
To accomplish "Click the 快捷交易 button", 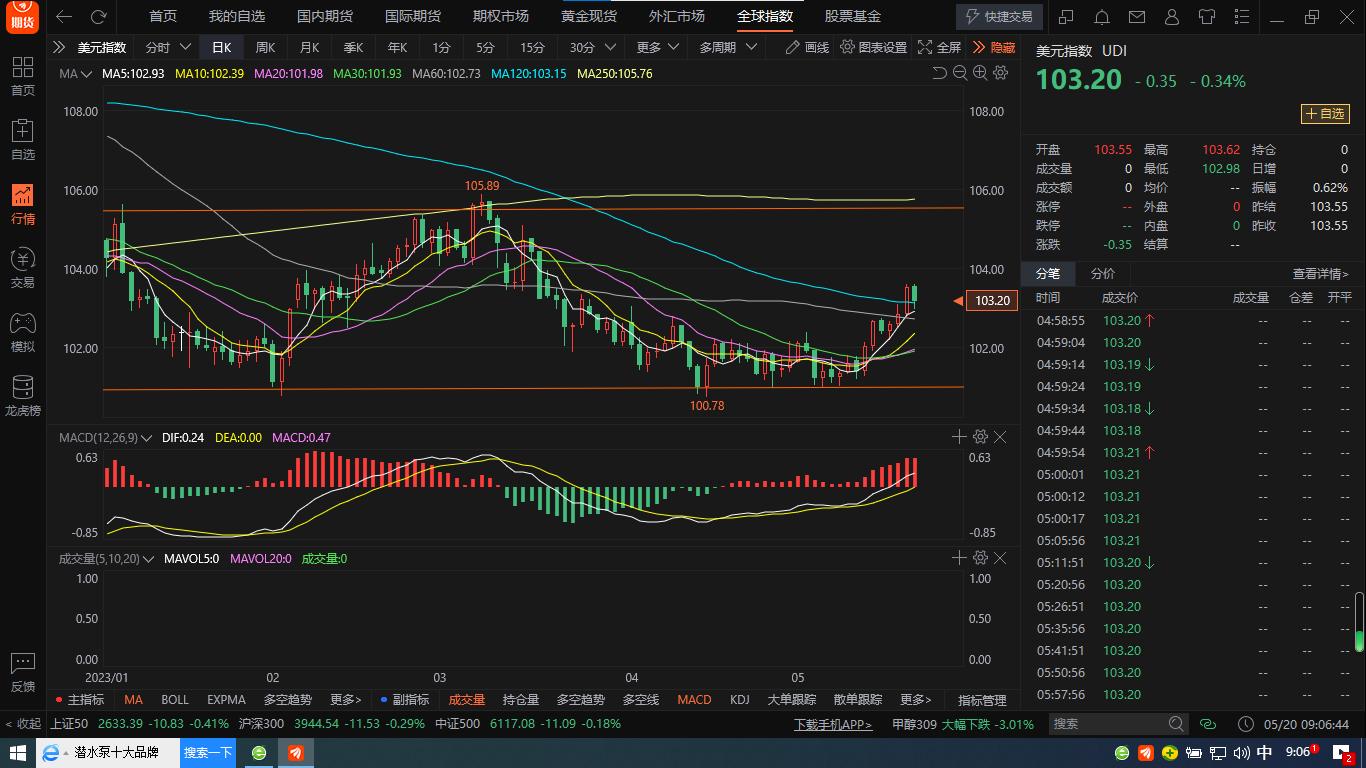I will pyautogui.click(x=999, y=17).
